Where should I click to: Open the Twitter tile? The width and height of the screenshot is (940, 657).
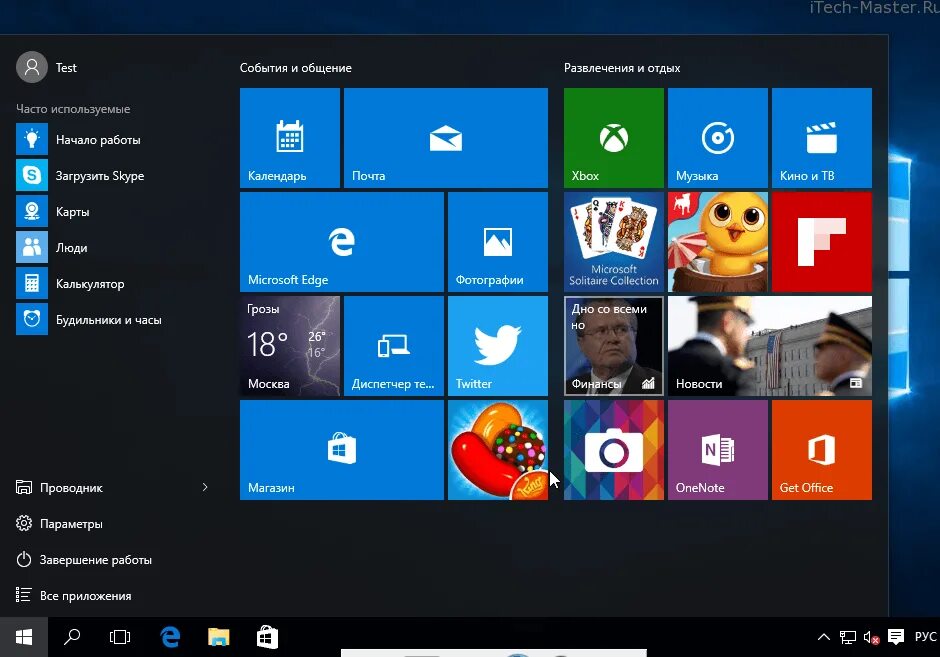497,345
